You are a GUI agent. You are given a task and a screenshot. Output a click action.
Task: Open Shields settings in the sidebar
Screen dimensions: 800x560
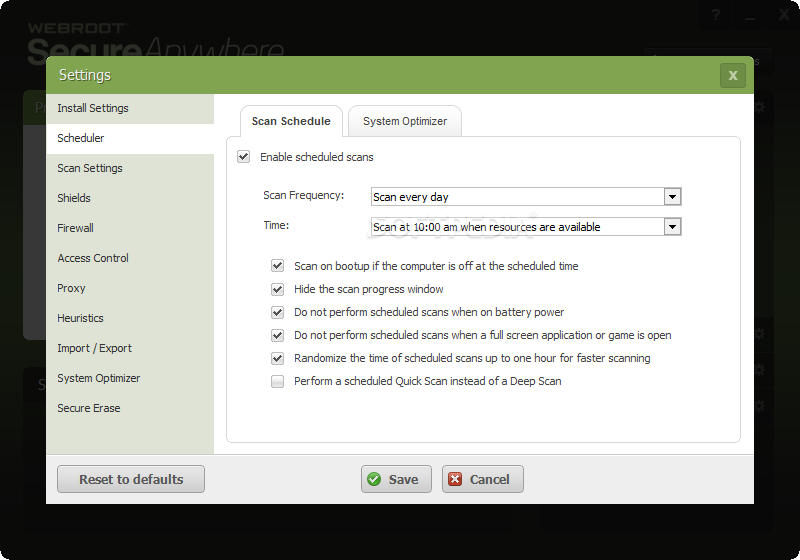(130, 198)
